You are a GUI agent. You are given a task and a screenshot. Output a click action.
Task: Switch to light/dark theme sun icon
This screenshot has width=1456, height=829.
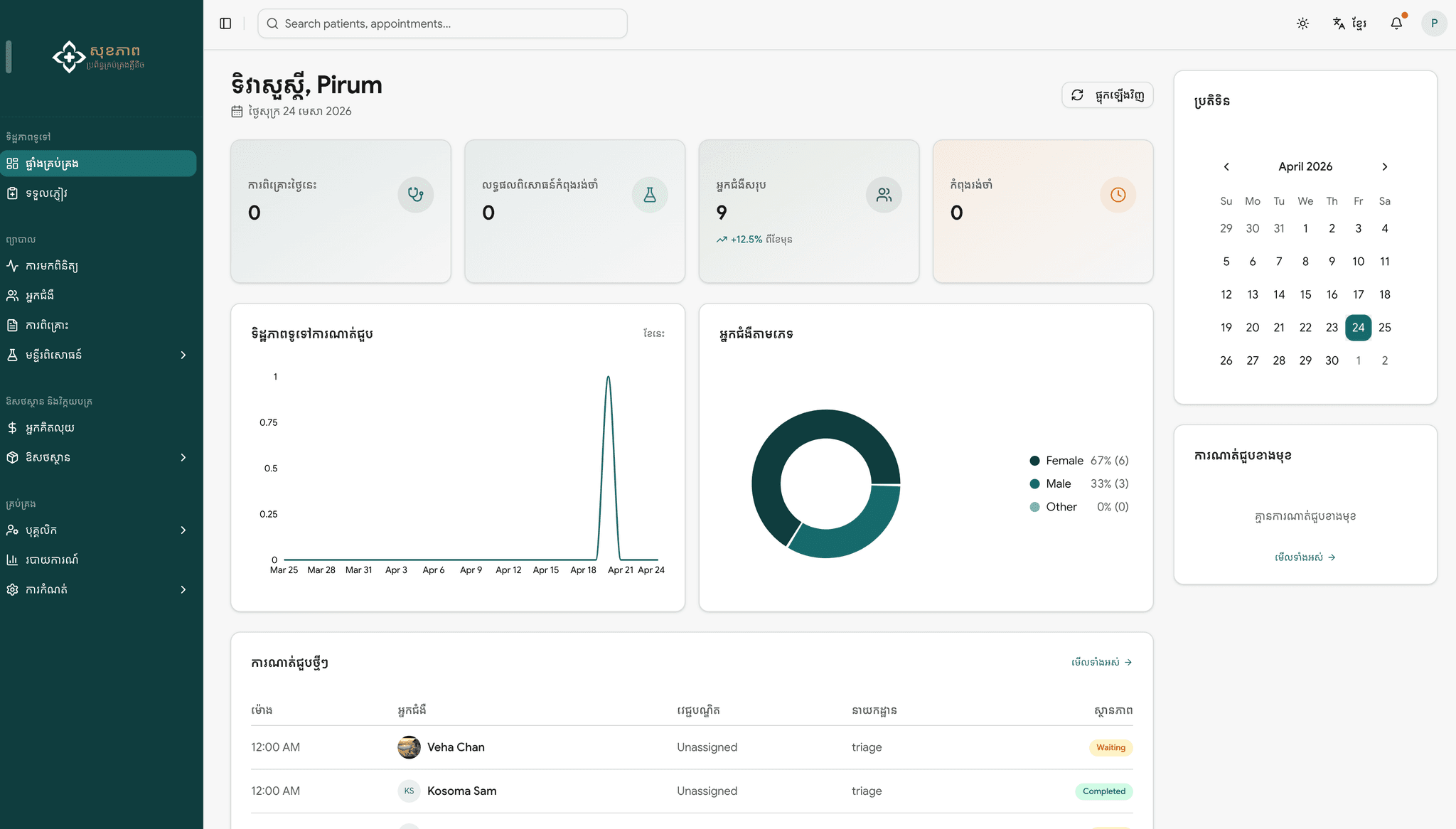tap(1302, 23)
